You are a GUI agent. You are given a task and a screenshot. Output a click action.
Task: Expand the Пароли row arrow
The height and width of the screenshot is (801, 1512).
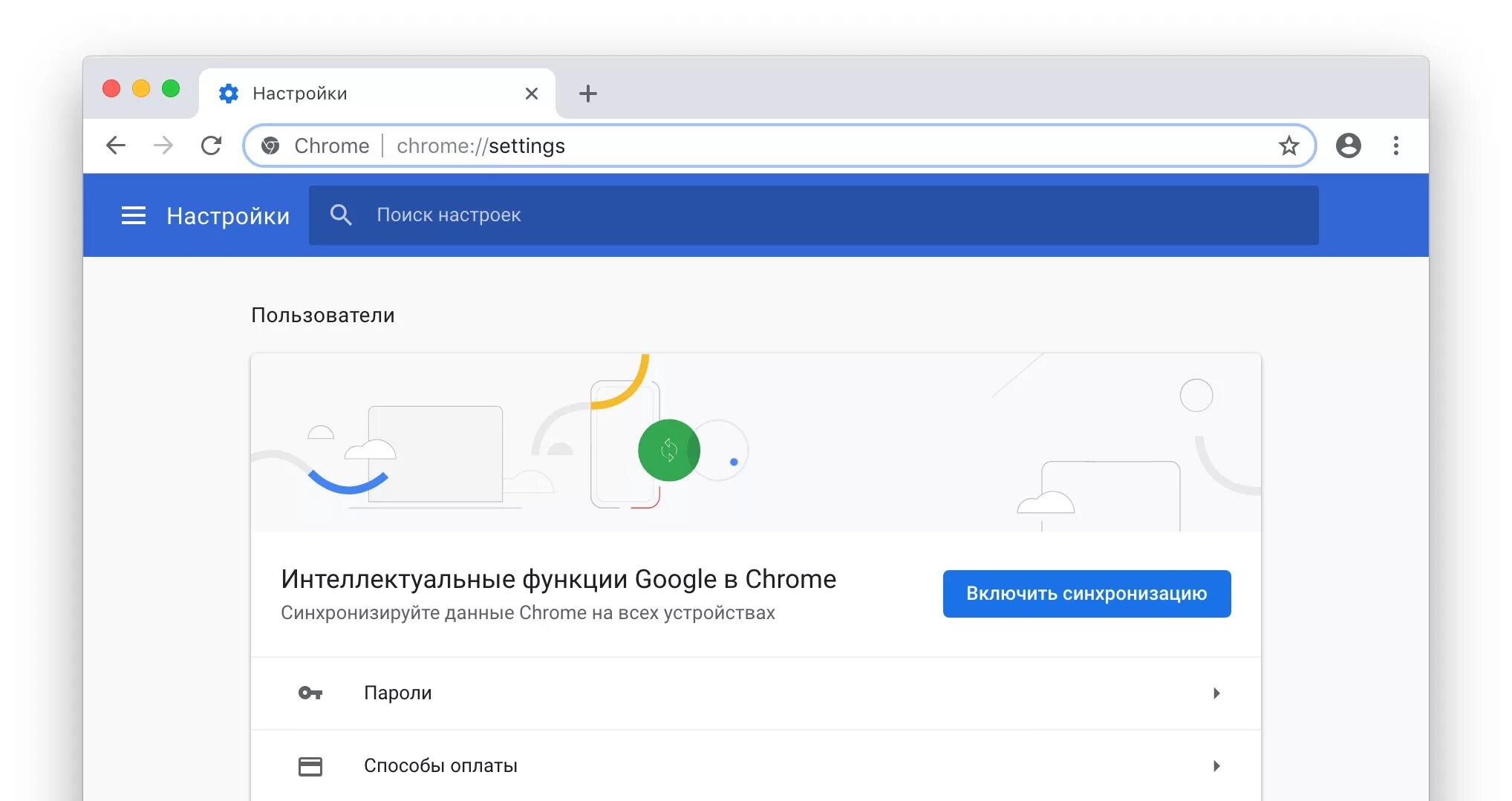click(x=1216, y=693)
